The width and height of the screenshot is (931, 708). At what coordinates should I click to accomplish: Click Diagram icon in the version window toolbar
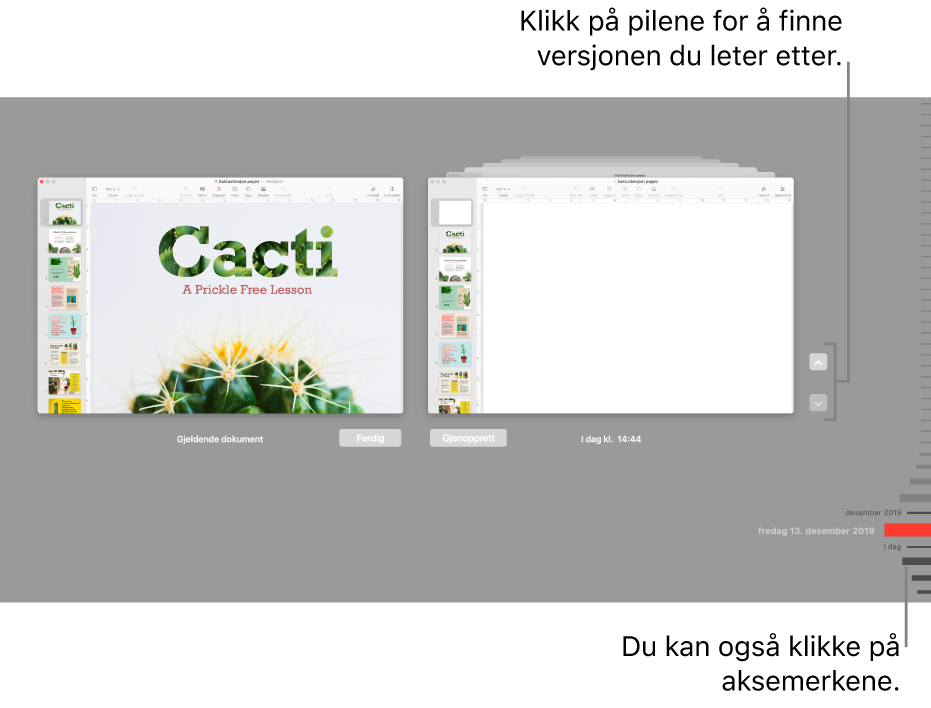[x=609, y=191]
